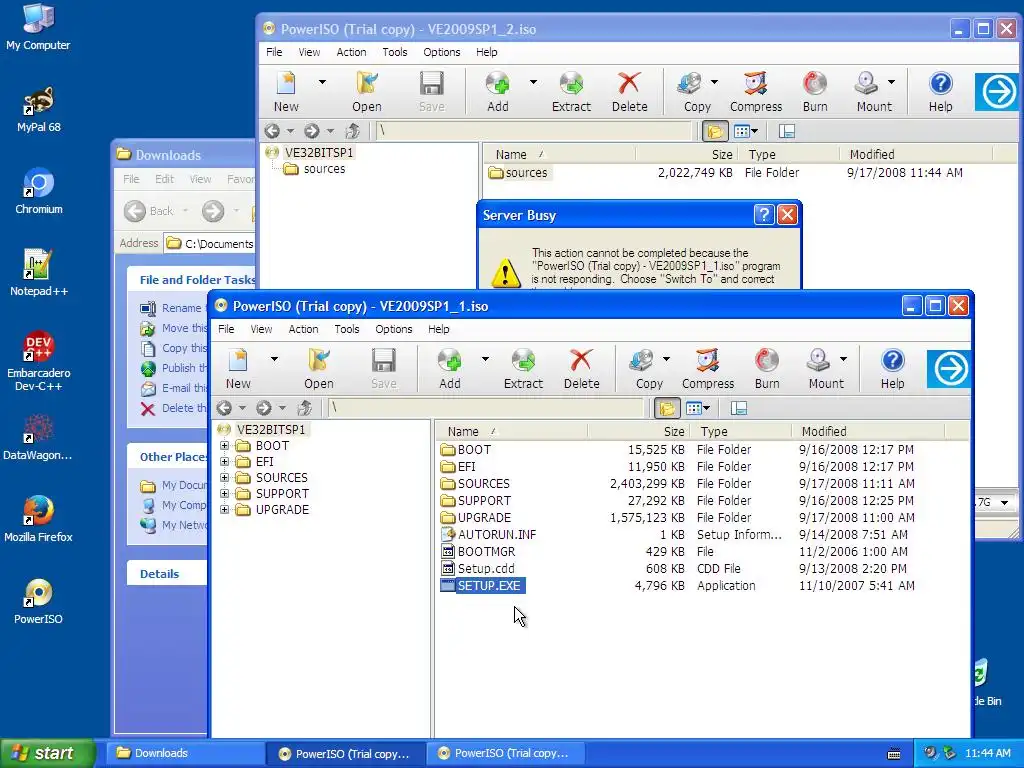
Task: Open Copy dropdown arrow in VE2009SP1_1.iso toolbar
Action: coord(666,359)
